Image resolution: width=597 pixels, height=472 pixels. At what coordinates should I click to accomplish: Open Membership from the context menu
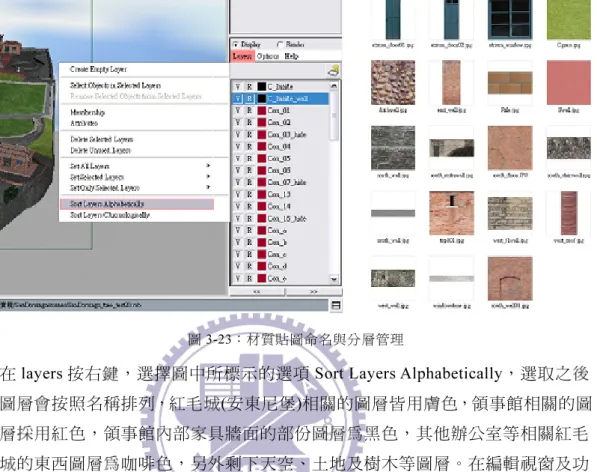(87, 112)
